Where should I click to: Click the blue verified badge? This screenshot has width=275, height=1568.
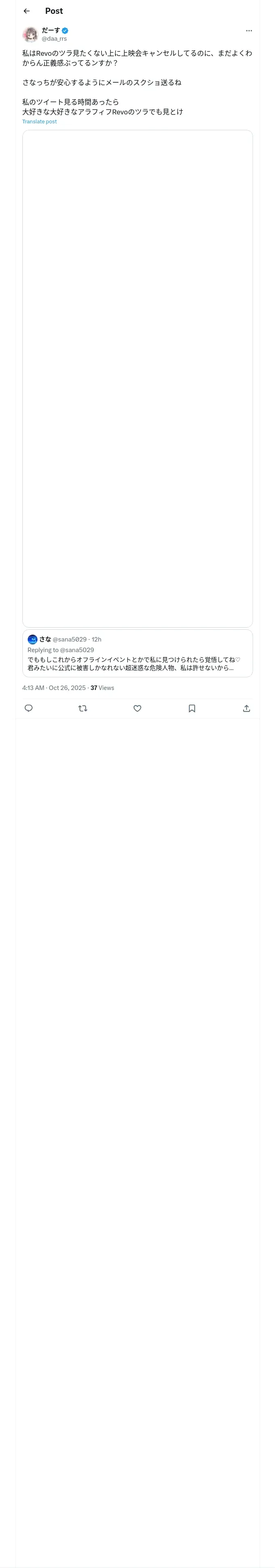[x=65, y=31]
